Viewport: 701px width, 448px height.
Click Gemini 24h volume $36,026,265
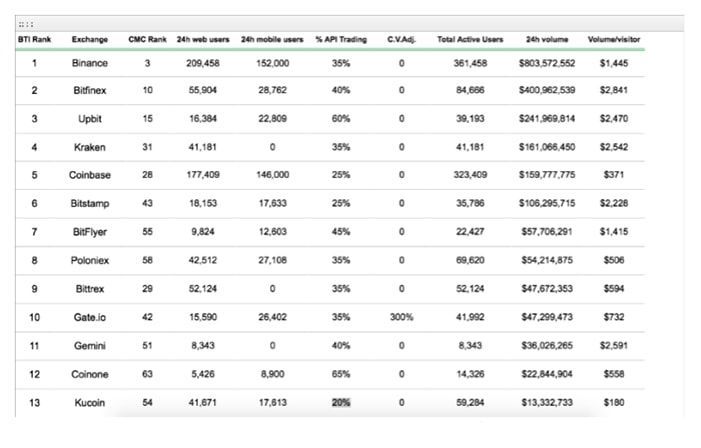(547, 346)
